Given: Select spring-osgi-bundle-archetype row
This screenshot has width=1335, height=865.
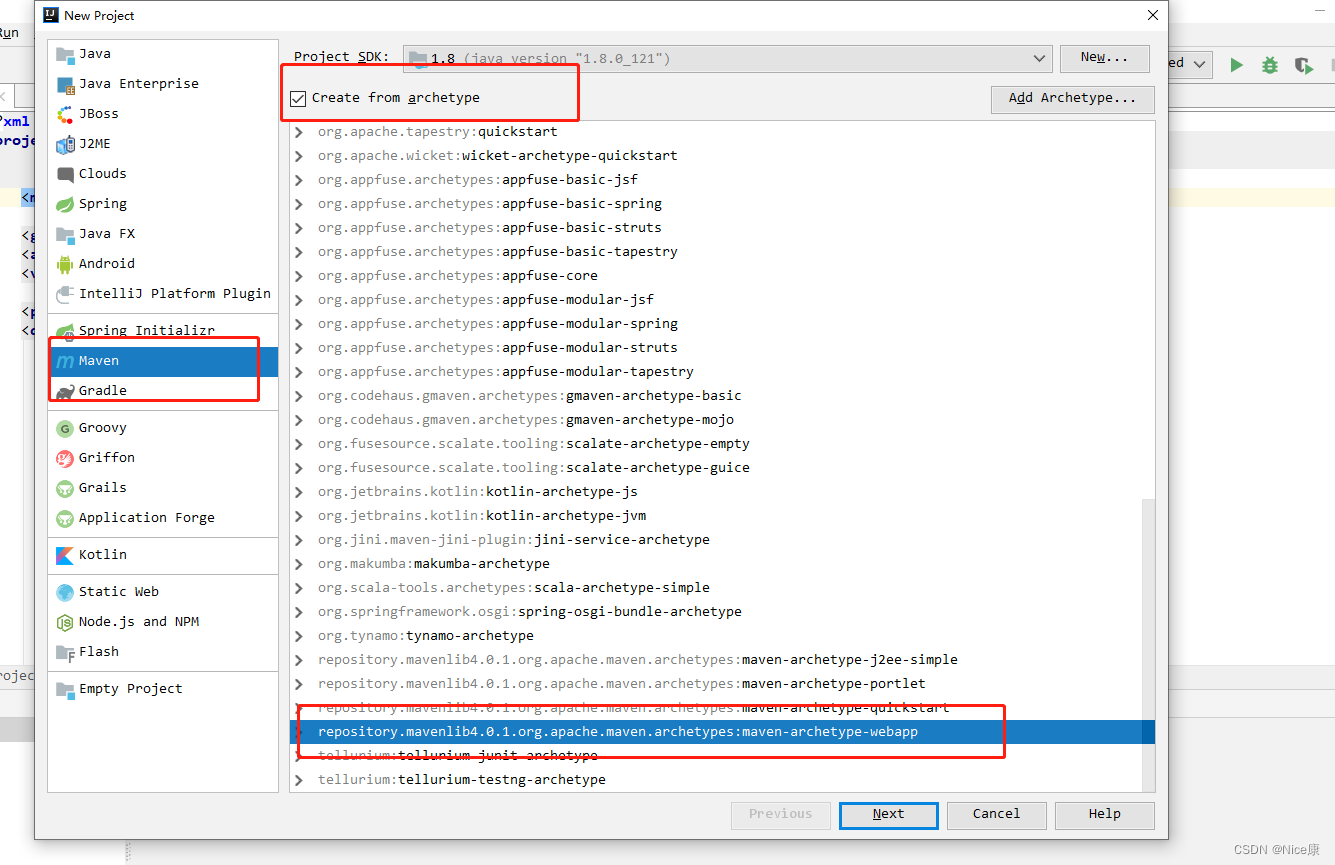Looking at the screenshot, I should coord(716,612).
